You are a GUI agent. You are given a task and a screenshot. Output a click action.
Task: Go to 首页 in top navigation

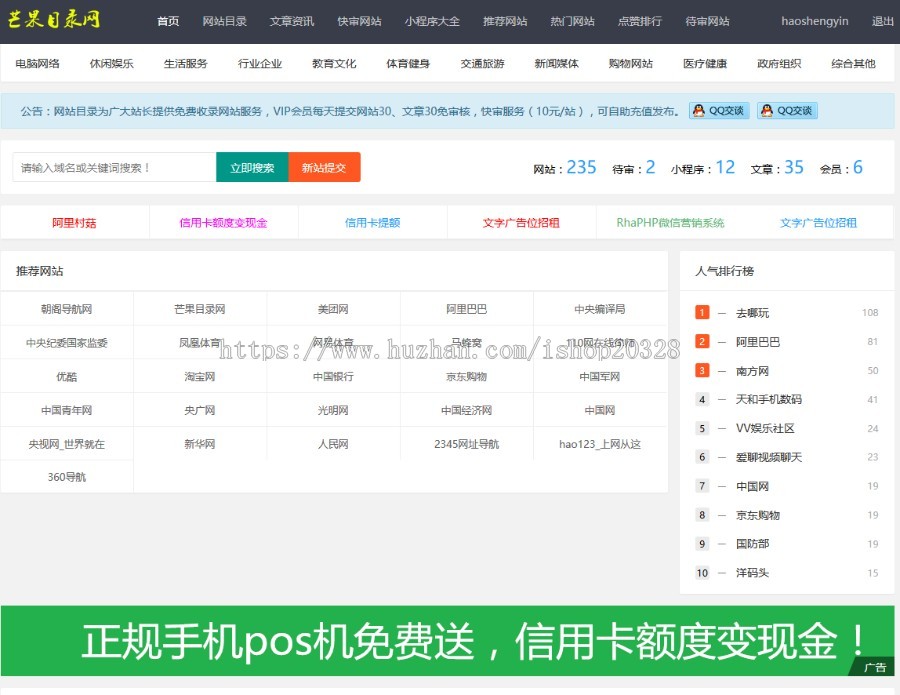pyautogui.click(x=168, y=21)
